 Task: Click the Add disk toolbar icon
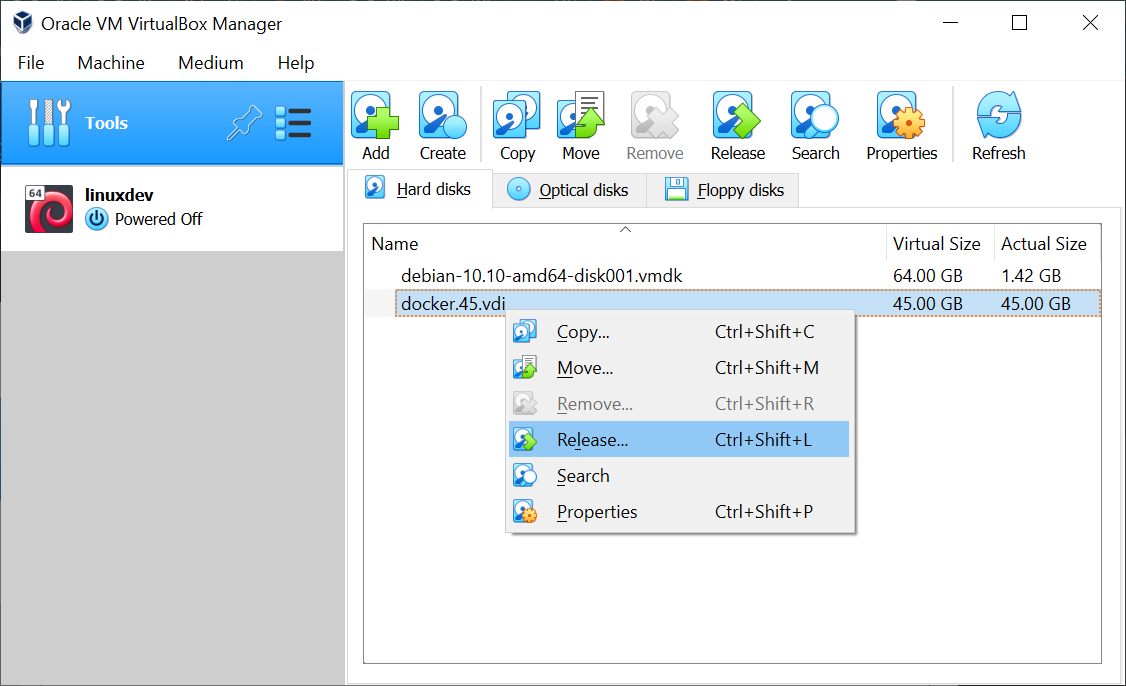click(375, 116)
